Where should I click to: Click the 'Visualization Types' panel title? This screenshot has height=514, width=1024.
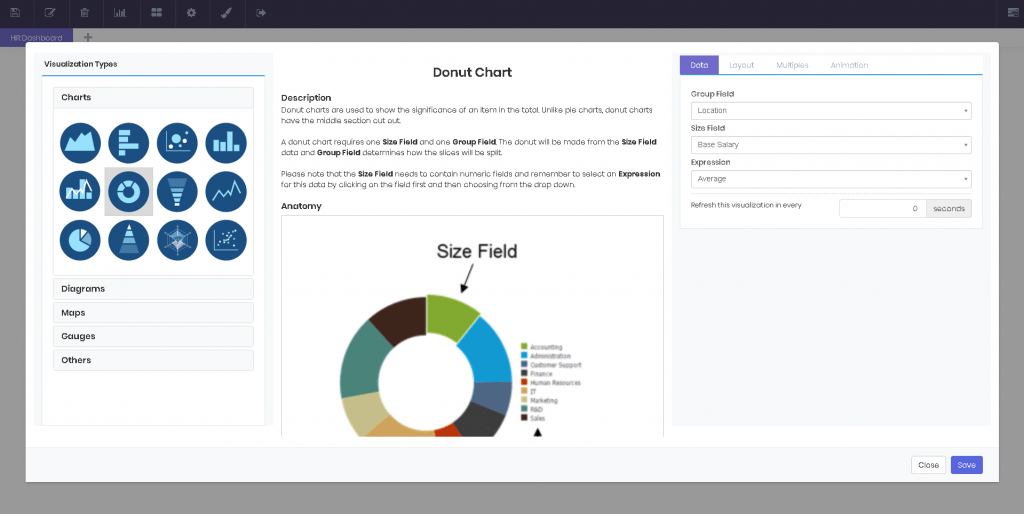pyautogui.click(x=81, y=64)
